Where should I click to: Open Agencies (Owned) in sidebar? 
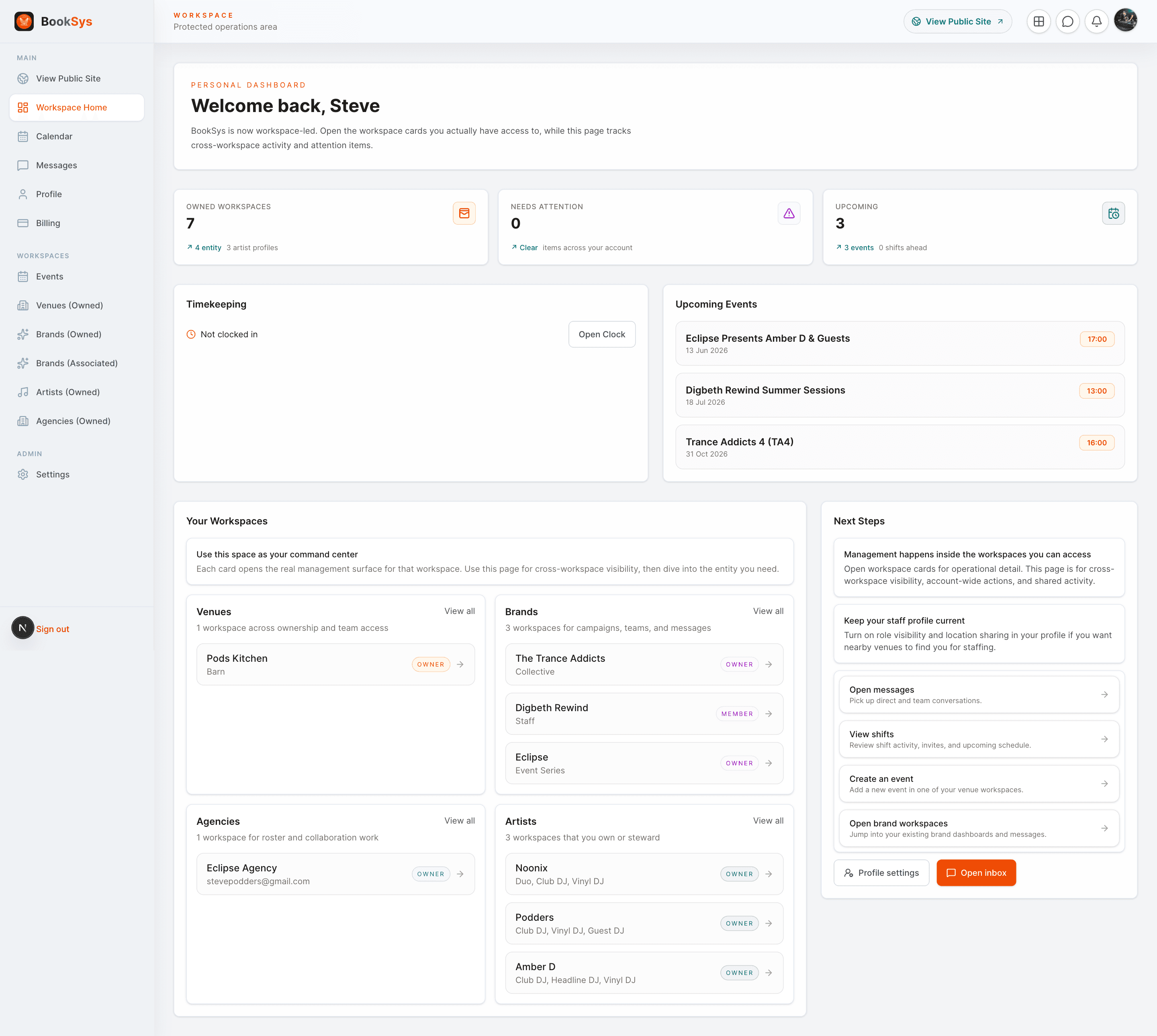coord(77,421)
